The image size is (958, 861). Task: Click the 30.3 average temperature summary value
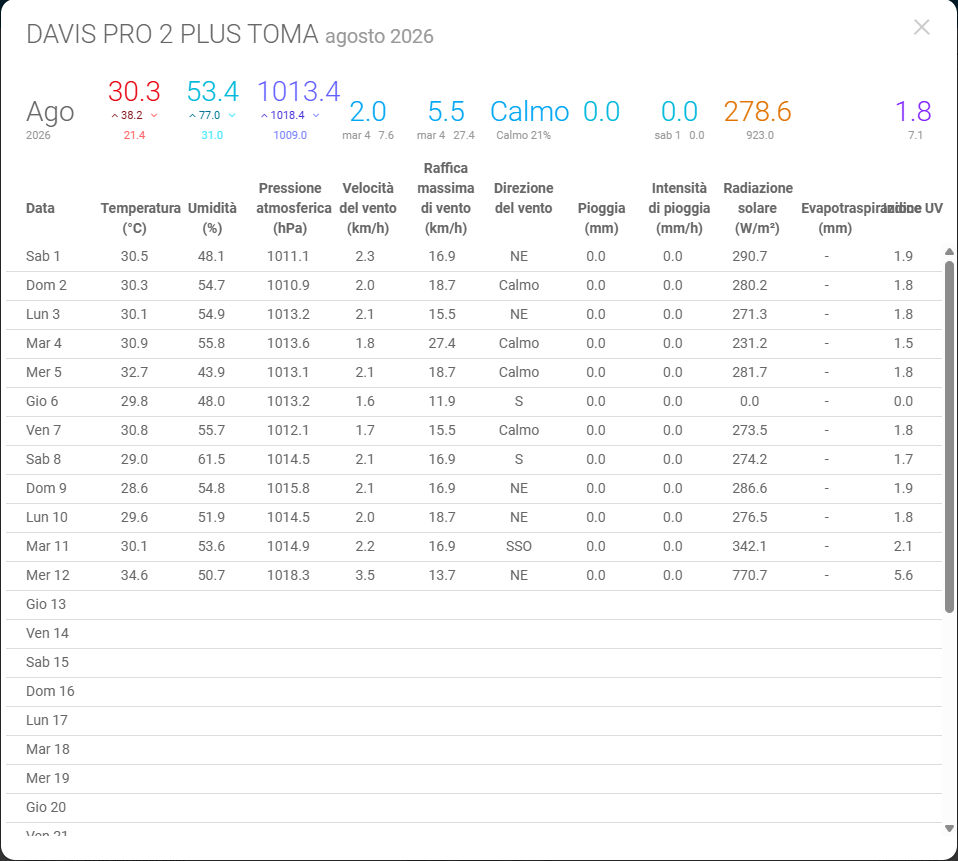click(x=134, y=92)
